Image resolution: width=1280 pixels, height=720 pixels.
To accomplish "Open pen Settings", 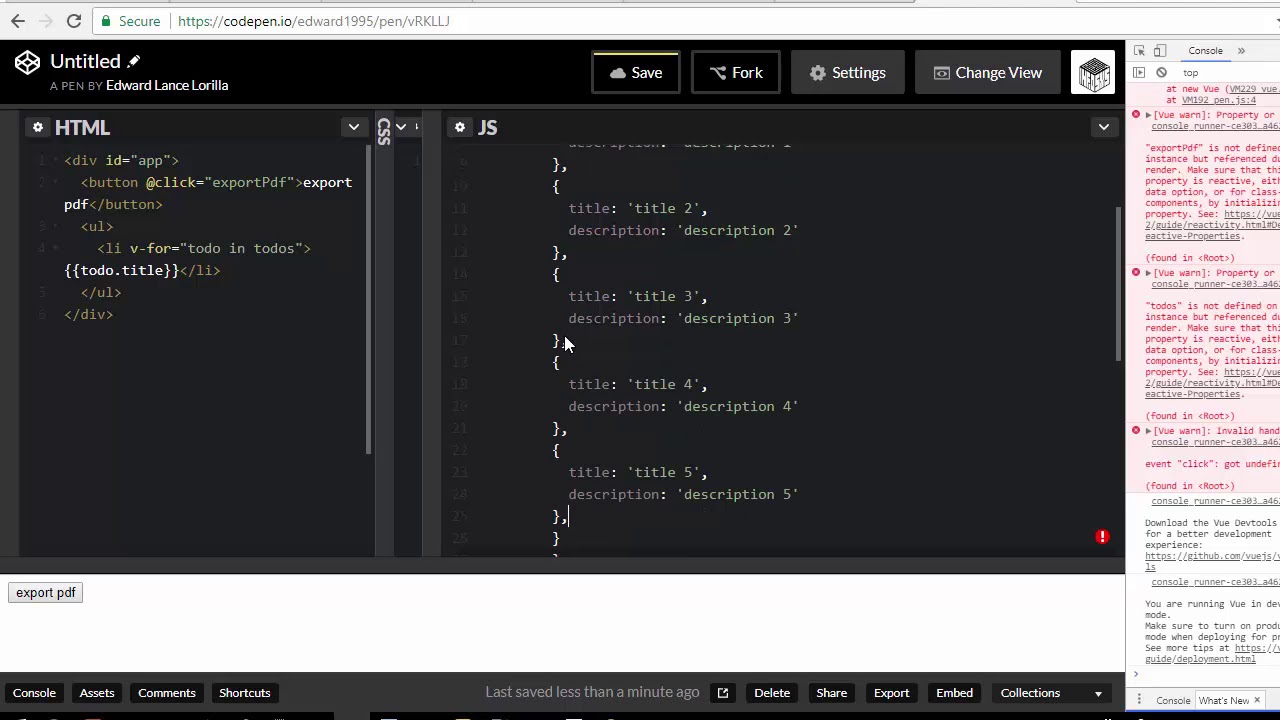I will (848, 72).
